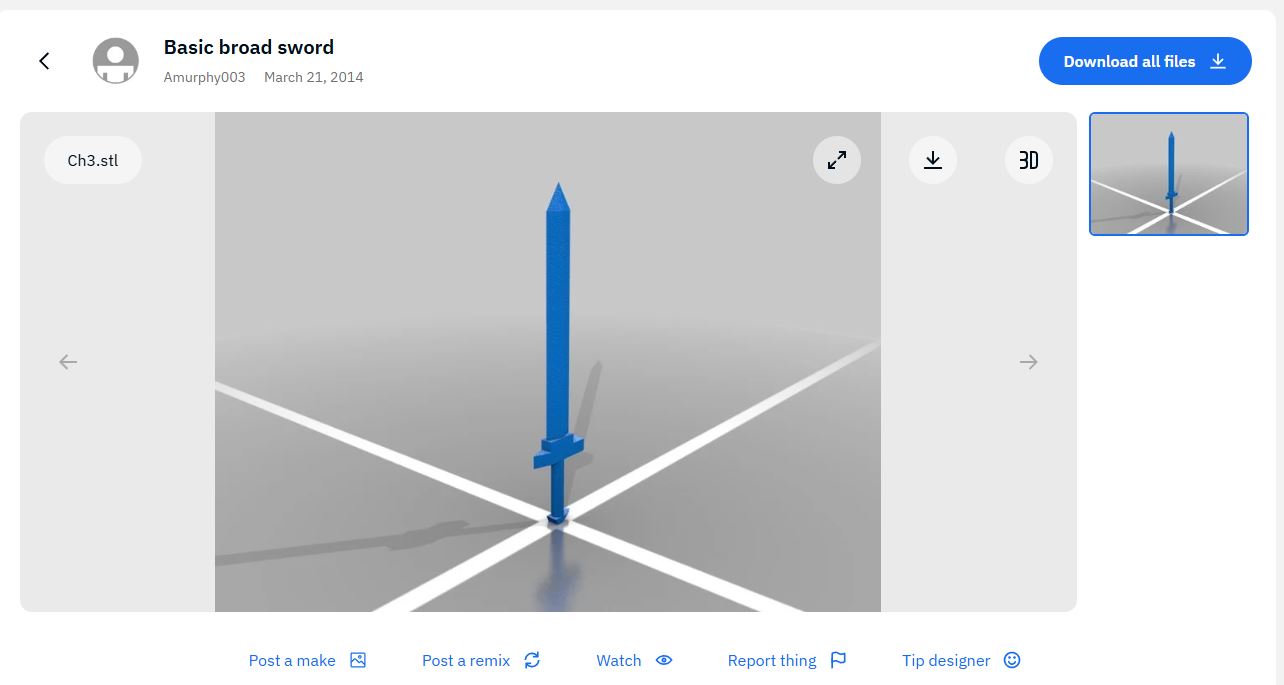
Task: Click the Post a make link
Action: pyautogui.click(x=292, y=660)
